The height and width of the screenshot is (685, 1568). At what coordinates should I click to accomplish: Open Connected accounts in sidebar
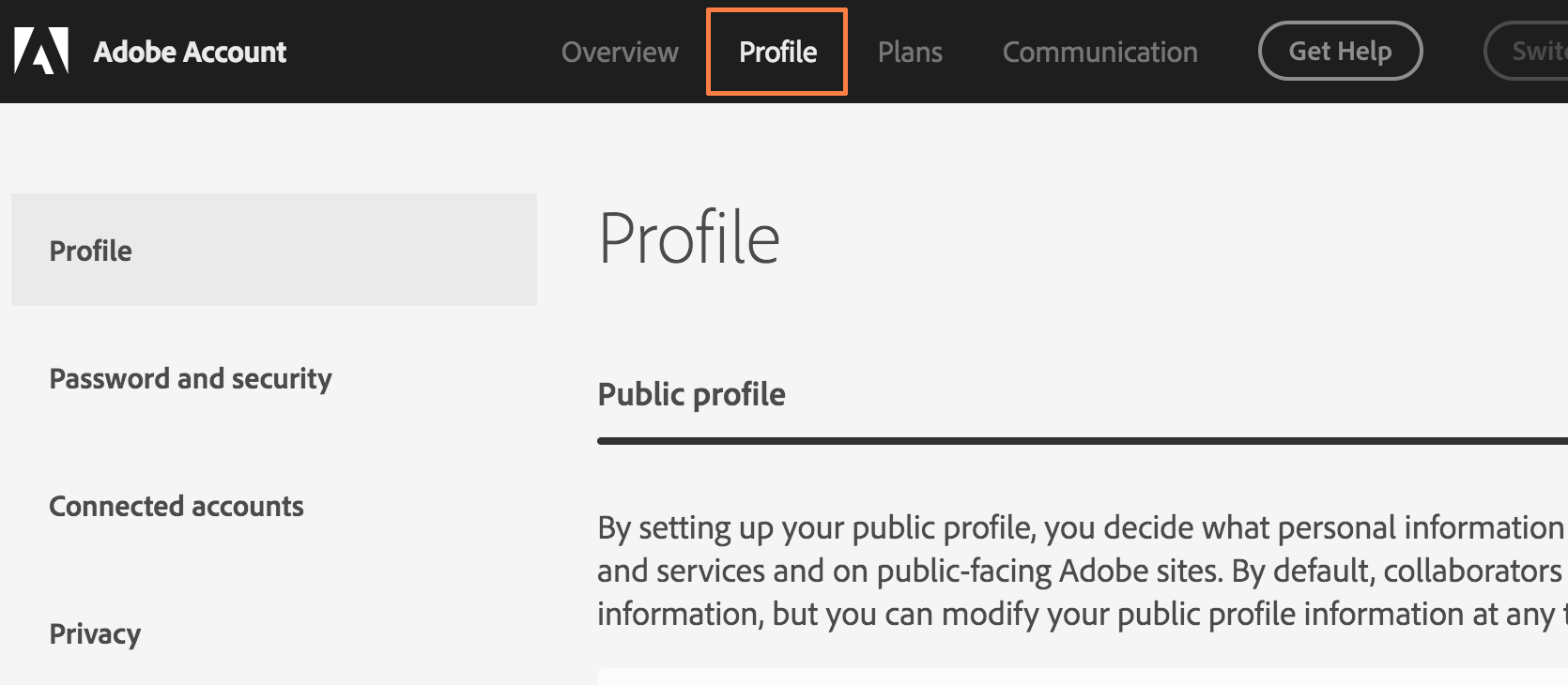177,506
